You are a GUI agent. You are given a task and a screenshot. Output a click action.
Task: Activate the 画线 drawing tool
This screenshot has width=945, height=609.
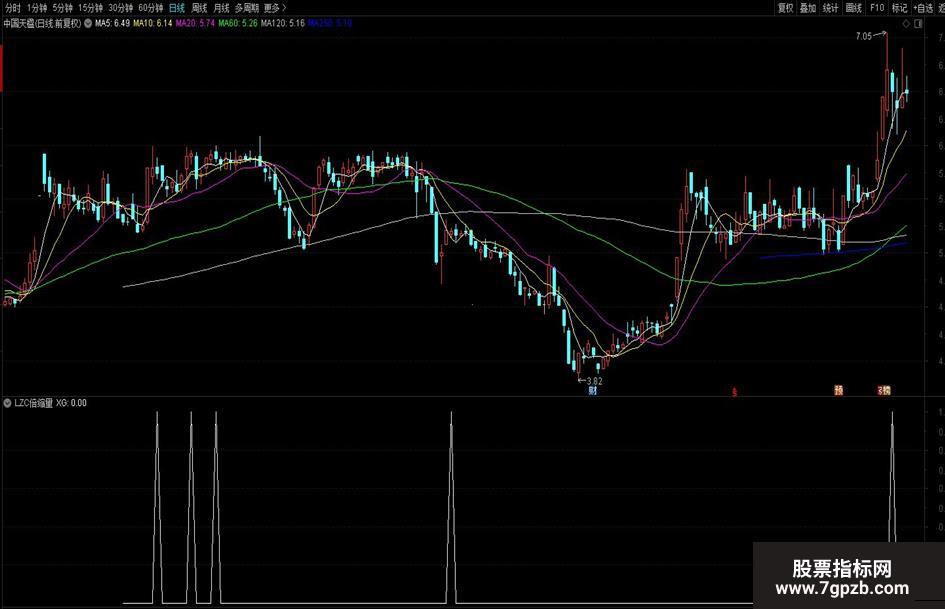pos(853,8)
